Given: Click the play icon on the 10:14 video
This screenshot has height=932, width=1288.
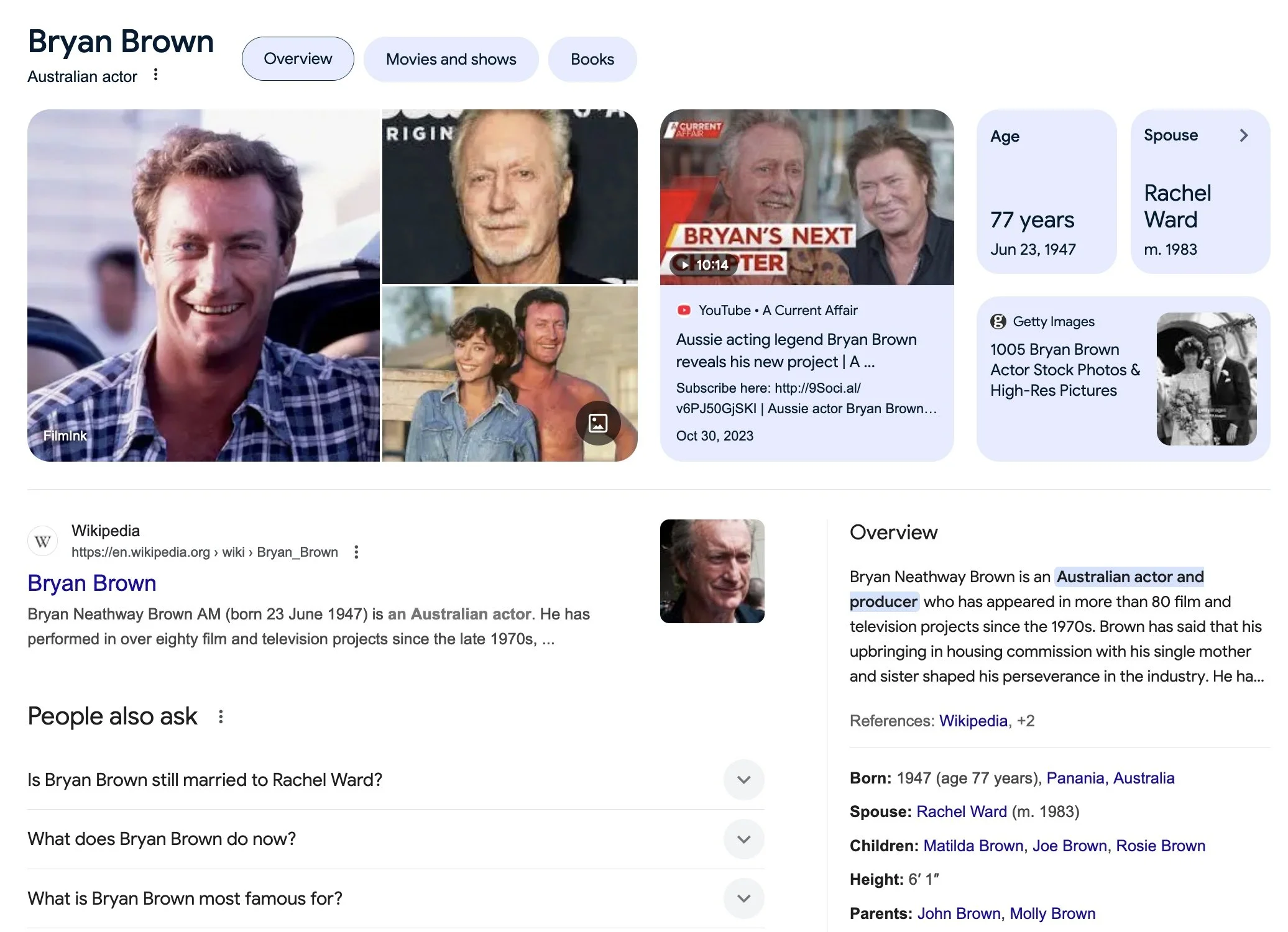Looking at the screenshot, I should point(684,265).
